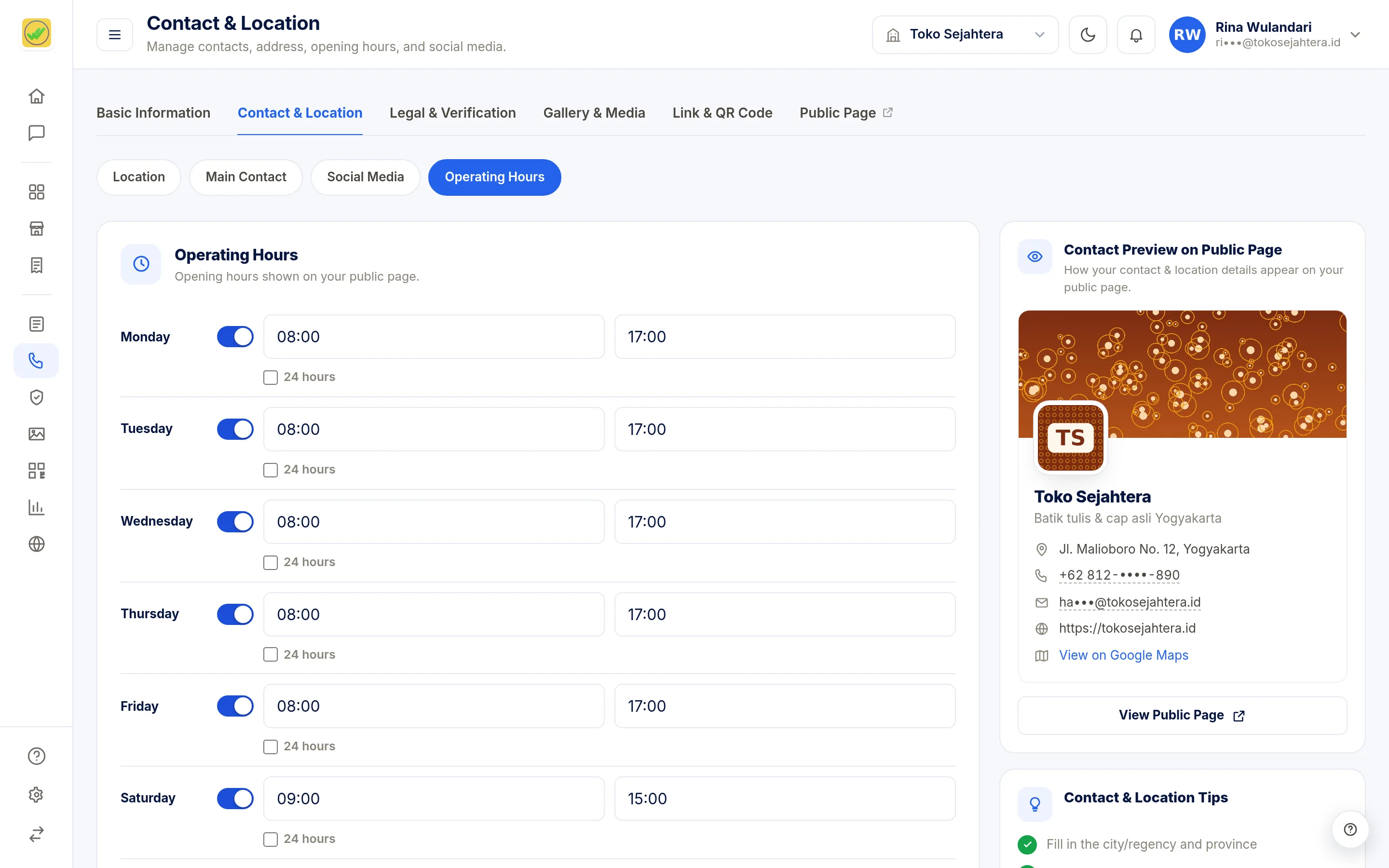
Task: Select the Social Media sub-tab
Action: (x=365, y=177)
